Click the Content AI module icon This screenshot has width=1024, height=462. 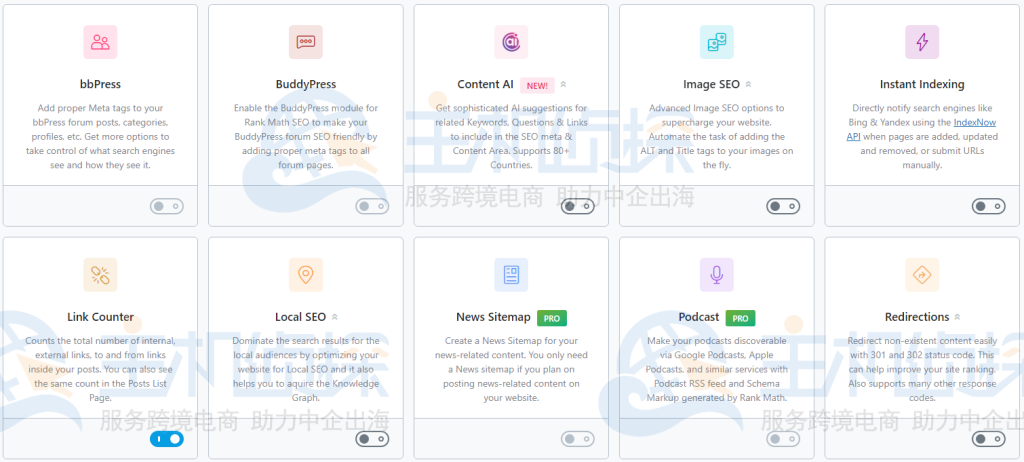[511, 42]
